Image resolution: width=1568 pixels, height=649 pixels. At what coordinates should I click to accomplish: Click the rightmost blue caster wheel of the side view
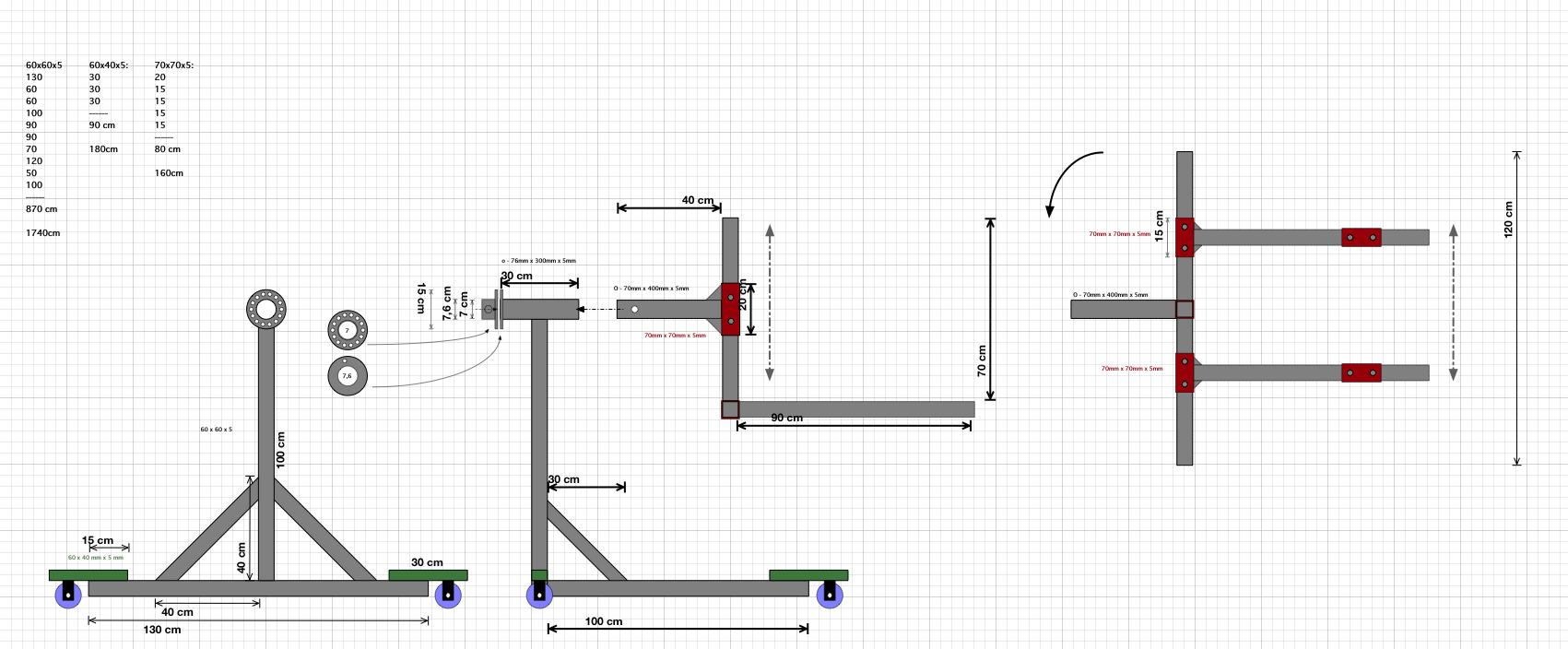click(x=830, y=595)
